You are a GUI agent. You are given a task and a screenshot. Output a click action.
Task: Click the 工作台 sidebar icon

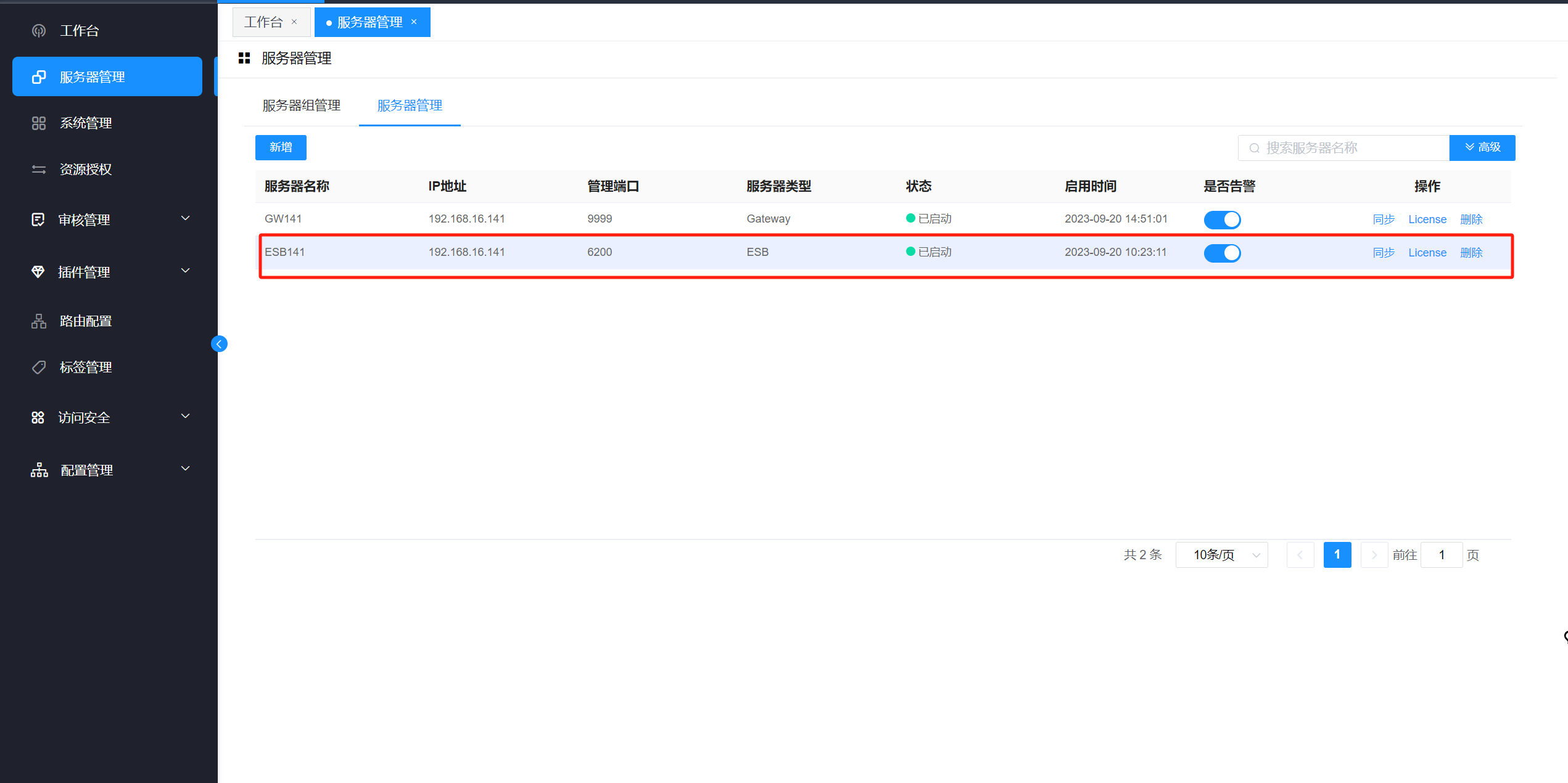point(38,31)
